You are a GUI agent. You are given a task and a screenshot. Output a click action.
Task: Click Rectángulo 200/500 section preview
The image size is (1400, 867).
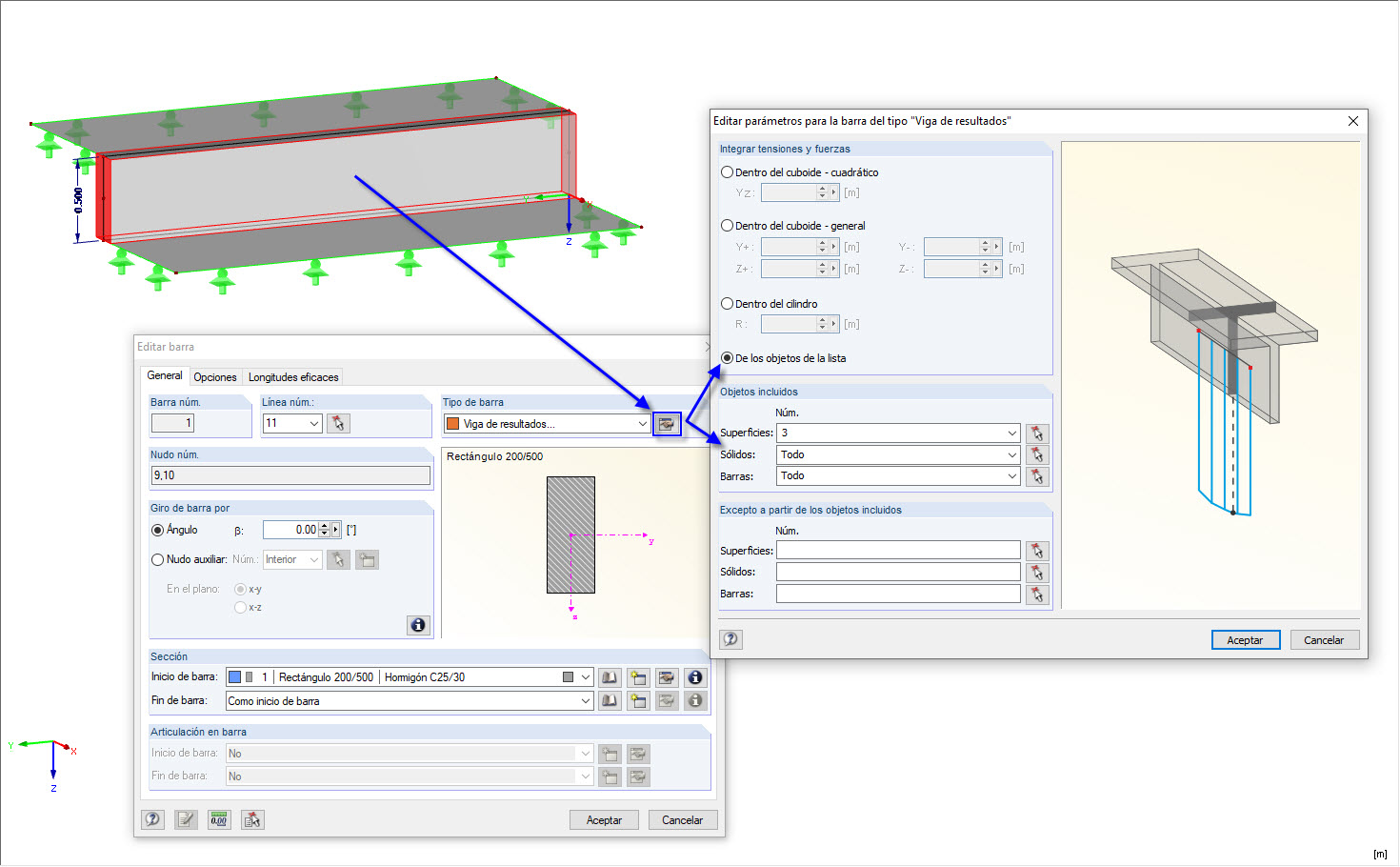pos(570,535)
